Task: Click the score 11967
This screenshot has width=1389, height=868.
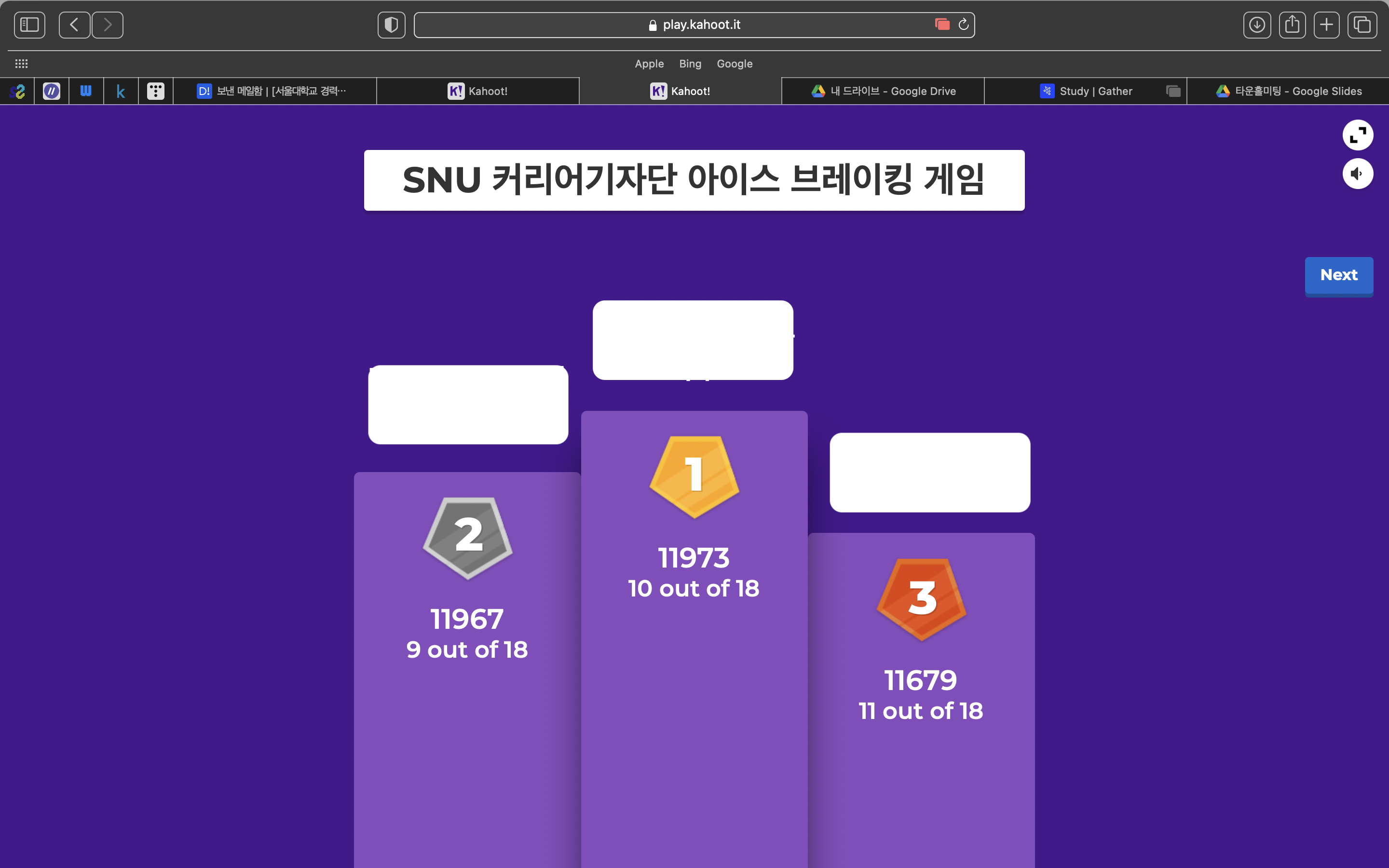Action: pos(467,620)
